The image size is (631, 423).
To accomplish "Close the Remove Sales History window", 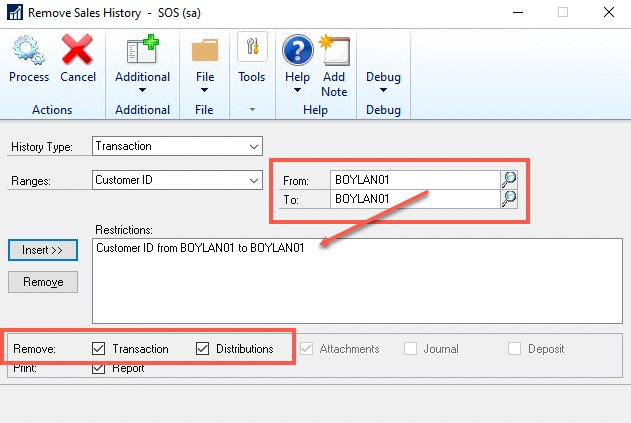I will (x=609, y=12).
